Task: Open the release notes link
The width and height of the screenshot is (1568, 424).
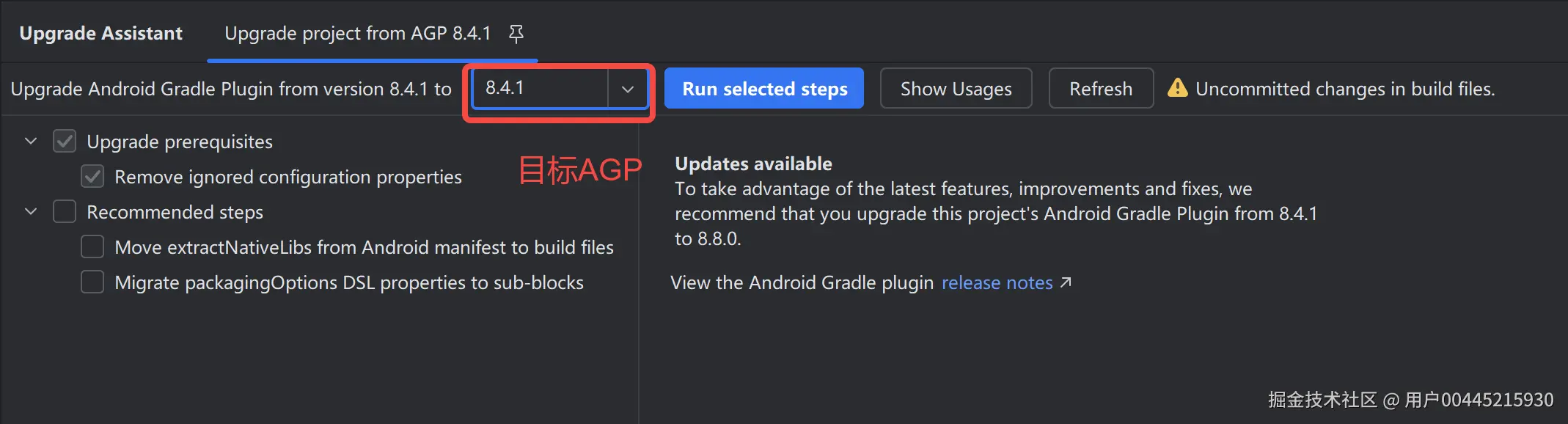Action: 997,283
